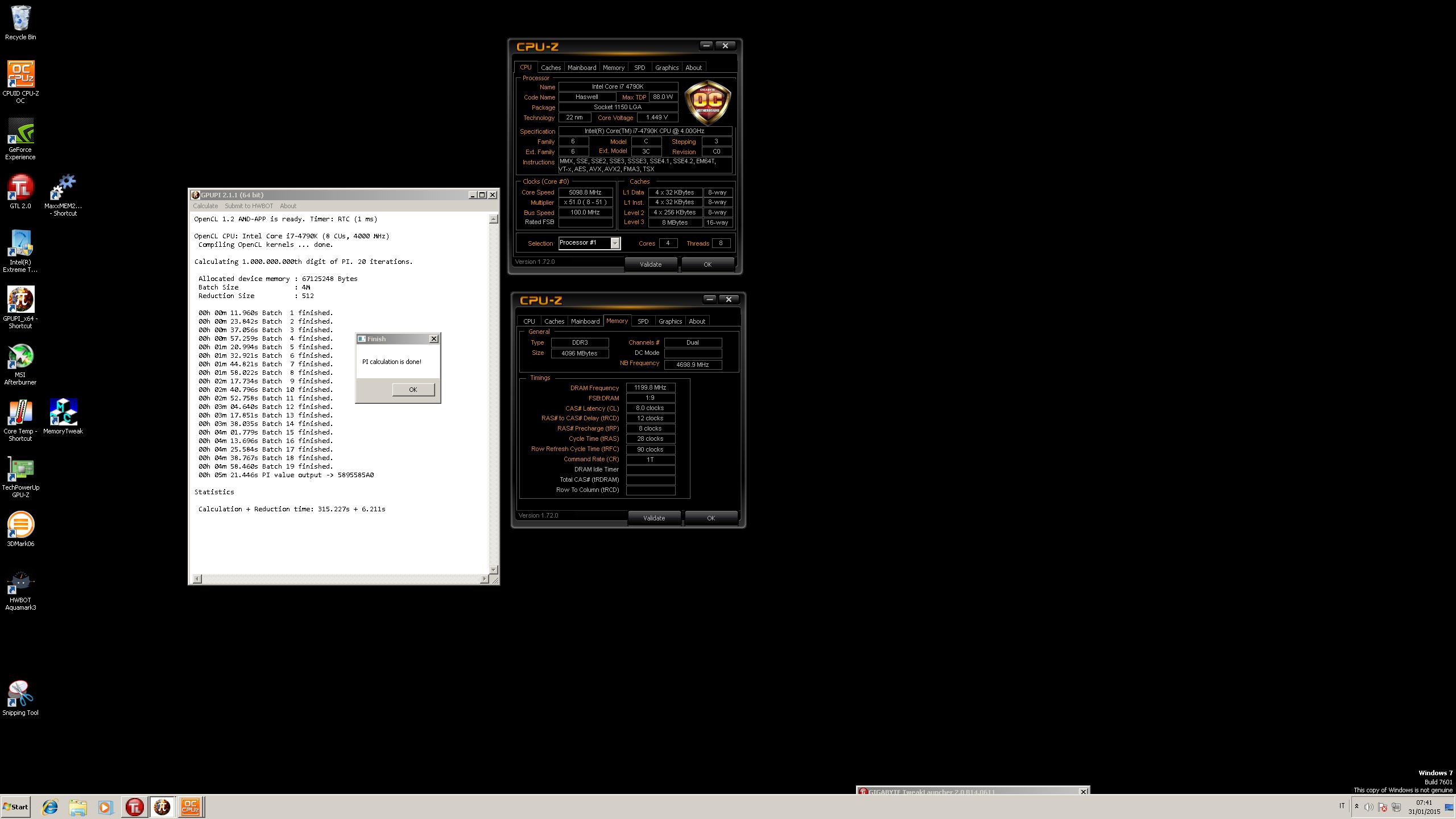Screen dimensions: 1456x819
Task: Open Caches tab in bottom CPU-Z window
Action: (554, 321)
